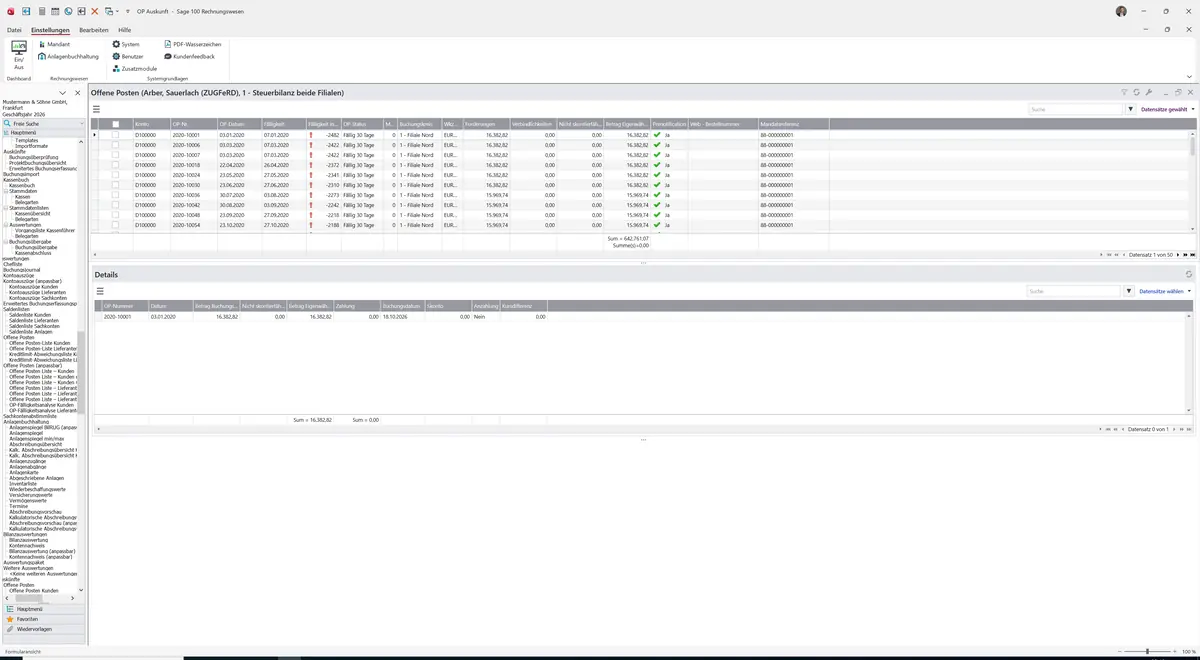Open Datensätze gewählt dropdown

[1167, 109]
